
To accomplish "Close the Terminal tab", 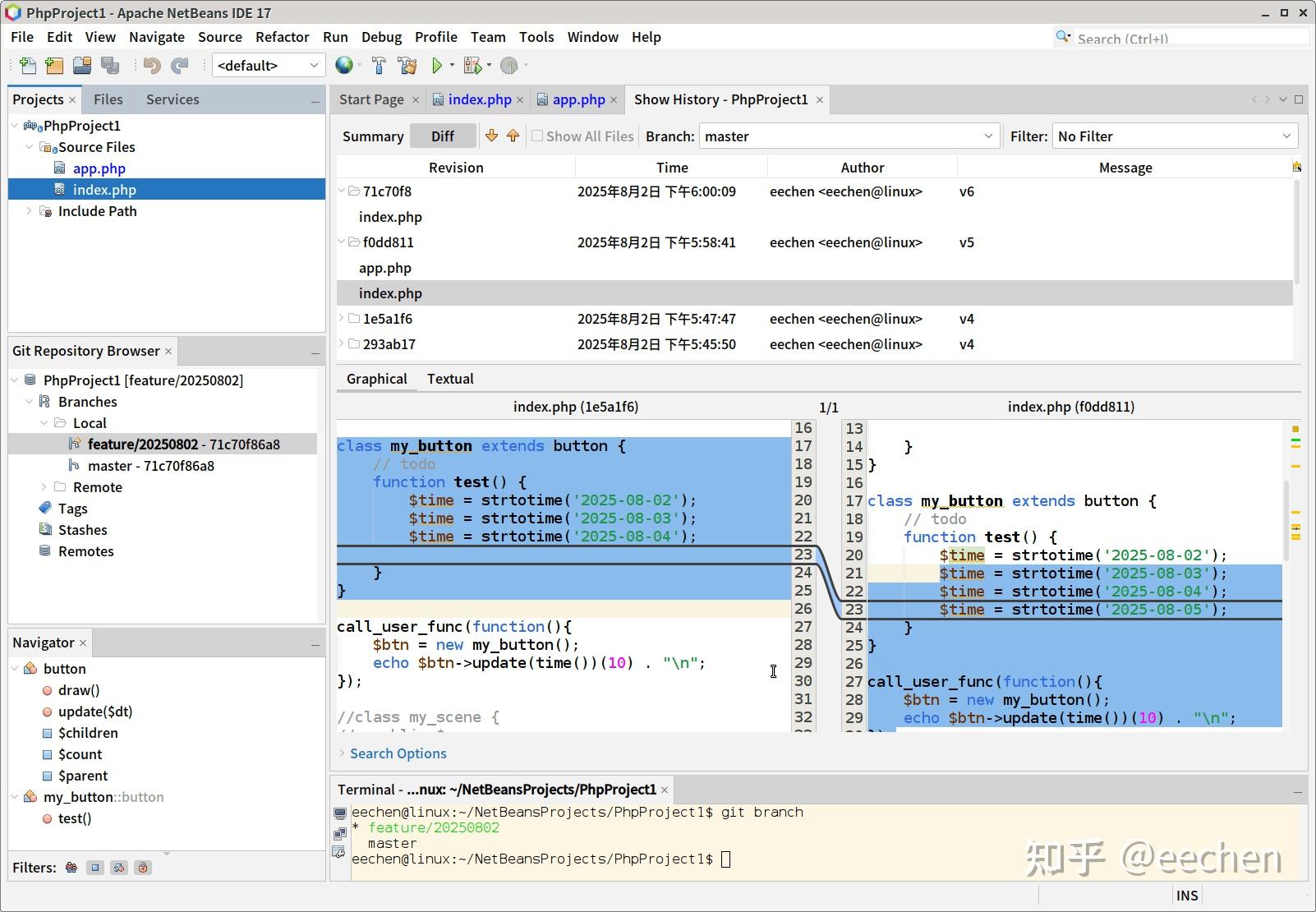I will coord(665,790).
